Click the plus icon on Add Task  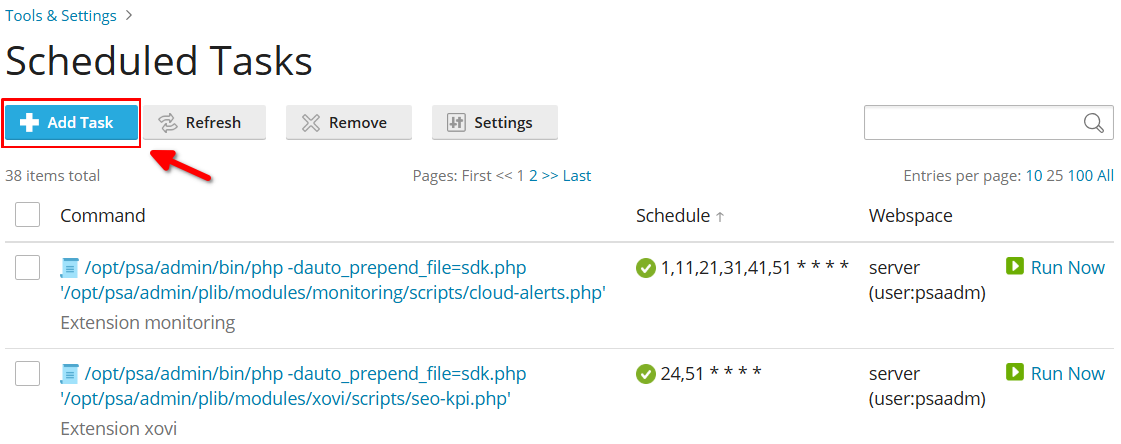29,123
